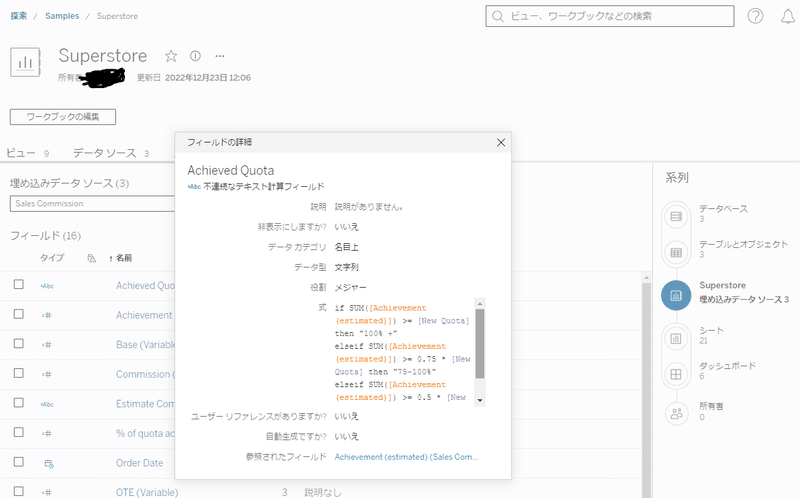Screen dimensions: 800x498
Task: Click the タイプ column header
Action: (52, 258)
